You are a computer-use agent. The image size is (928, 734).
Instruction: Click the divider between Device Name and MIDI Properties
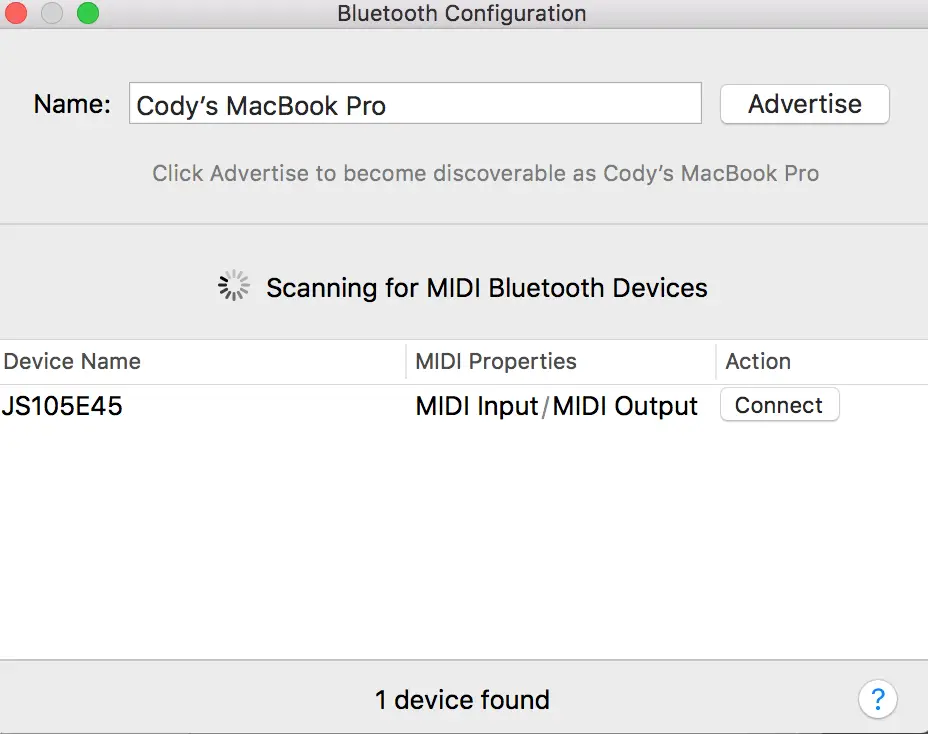pyautogui.click(x=406, y=361)
